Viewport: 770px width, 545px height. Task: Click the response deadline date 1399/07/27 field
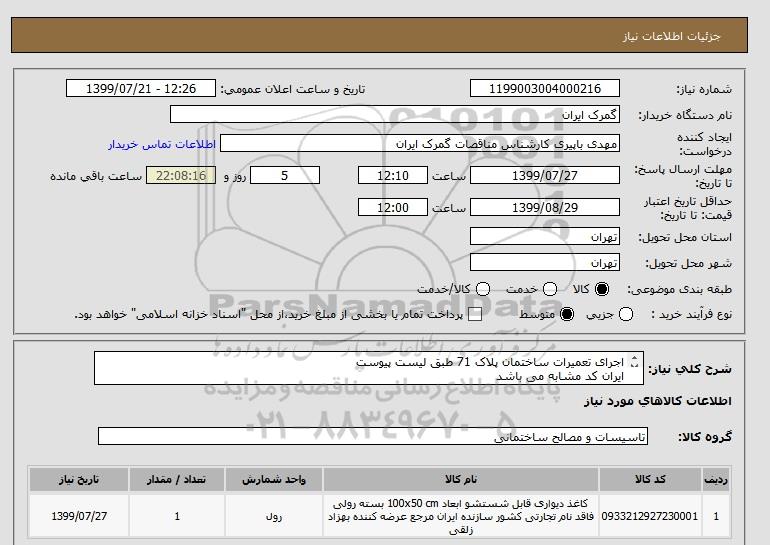point(545,175)
